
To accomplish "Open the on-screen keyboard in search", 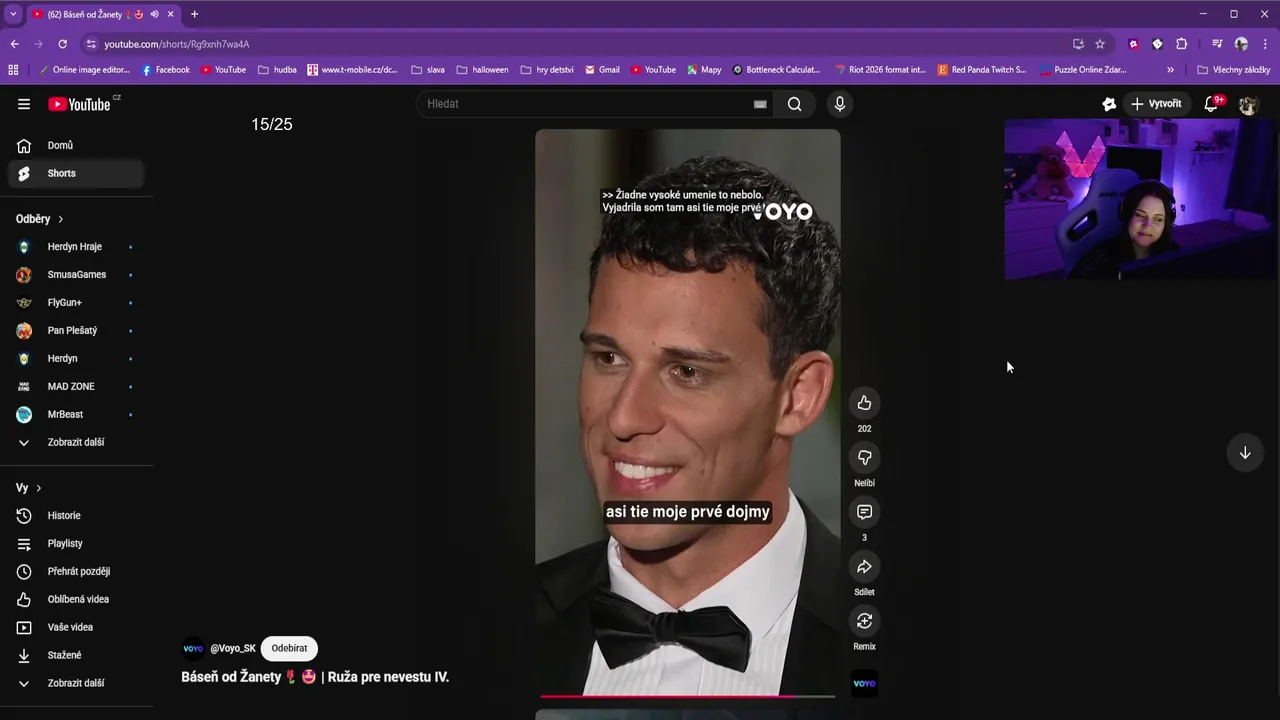I will (760, 104).
